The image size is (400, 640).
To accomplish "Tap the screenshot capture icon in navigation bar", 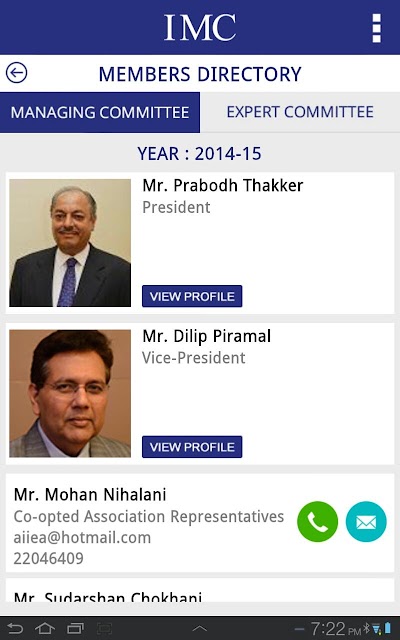I will pos(104,629).
